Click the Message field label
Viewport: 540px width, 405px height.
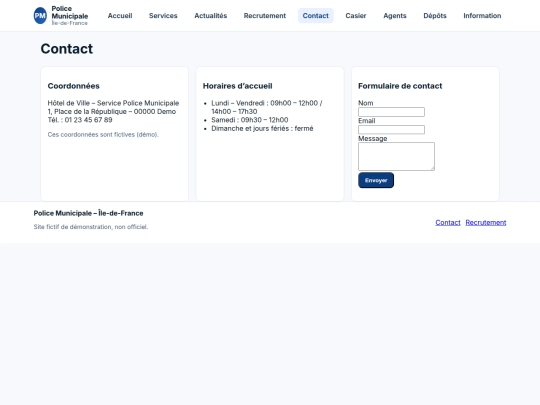pyautogui.click(x=373, y=138)
